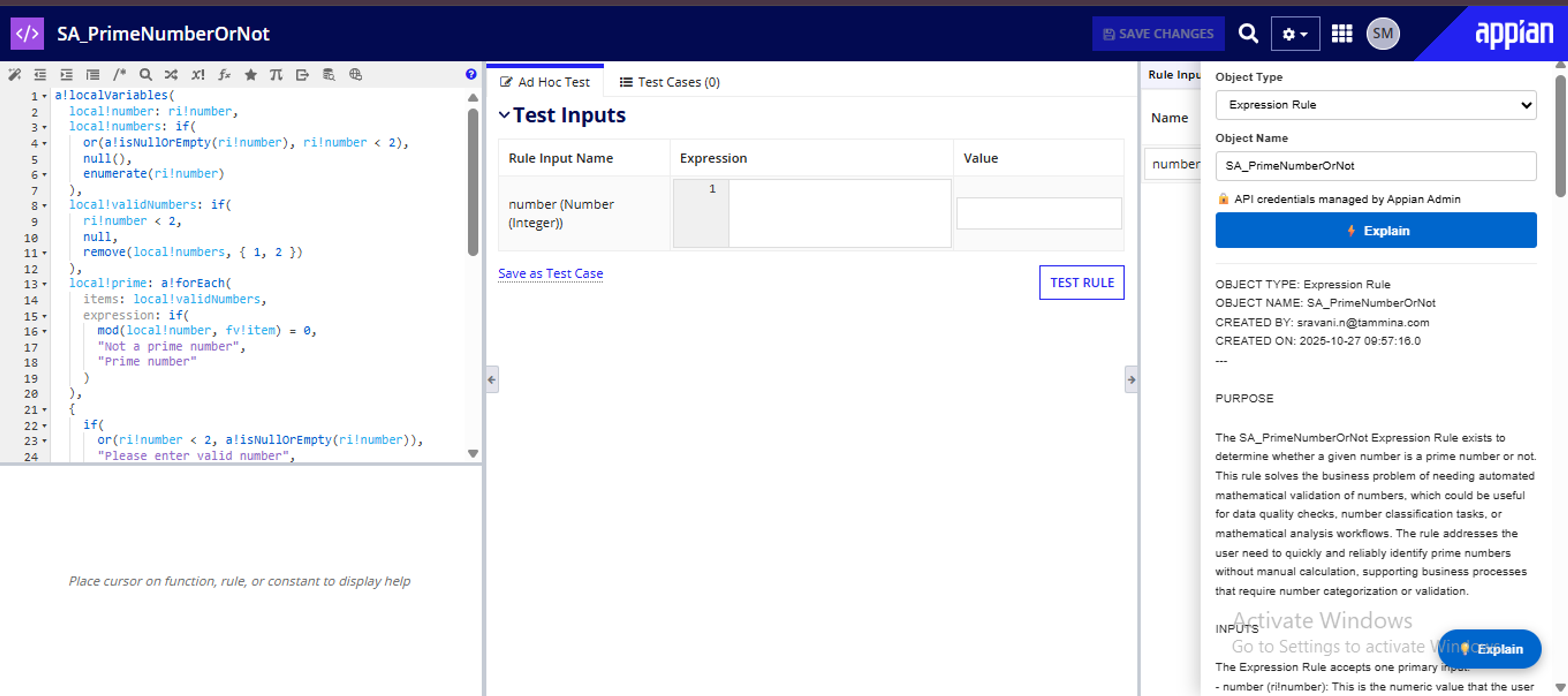Click the format expression magic wand icon
This screenshot has height=696, width=1568.
14,74
